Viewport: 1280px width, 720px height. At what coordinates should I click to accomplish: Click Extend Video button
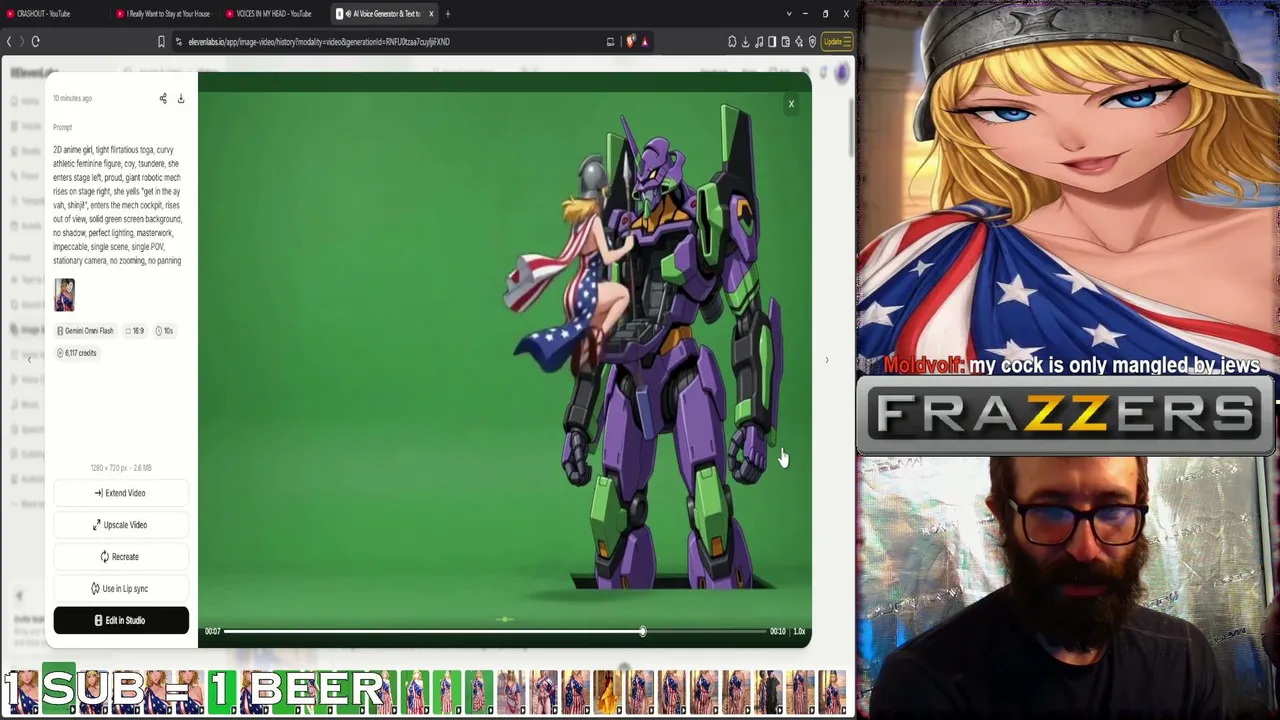[121, 493]
